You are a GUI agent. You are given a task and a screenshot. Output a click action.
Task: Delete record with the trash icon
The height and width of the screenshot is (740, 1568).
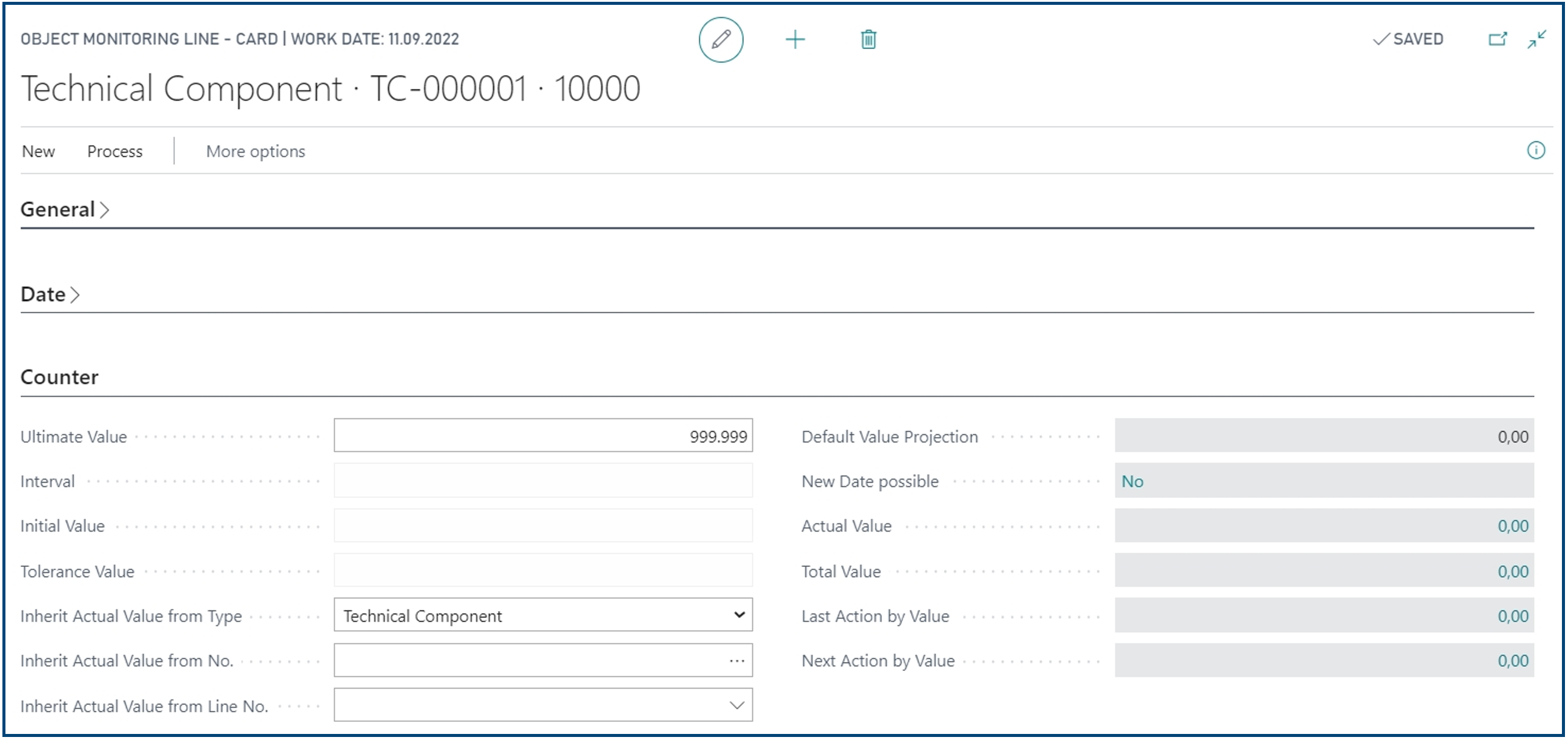[868, 39]
